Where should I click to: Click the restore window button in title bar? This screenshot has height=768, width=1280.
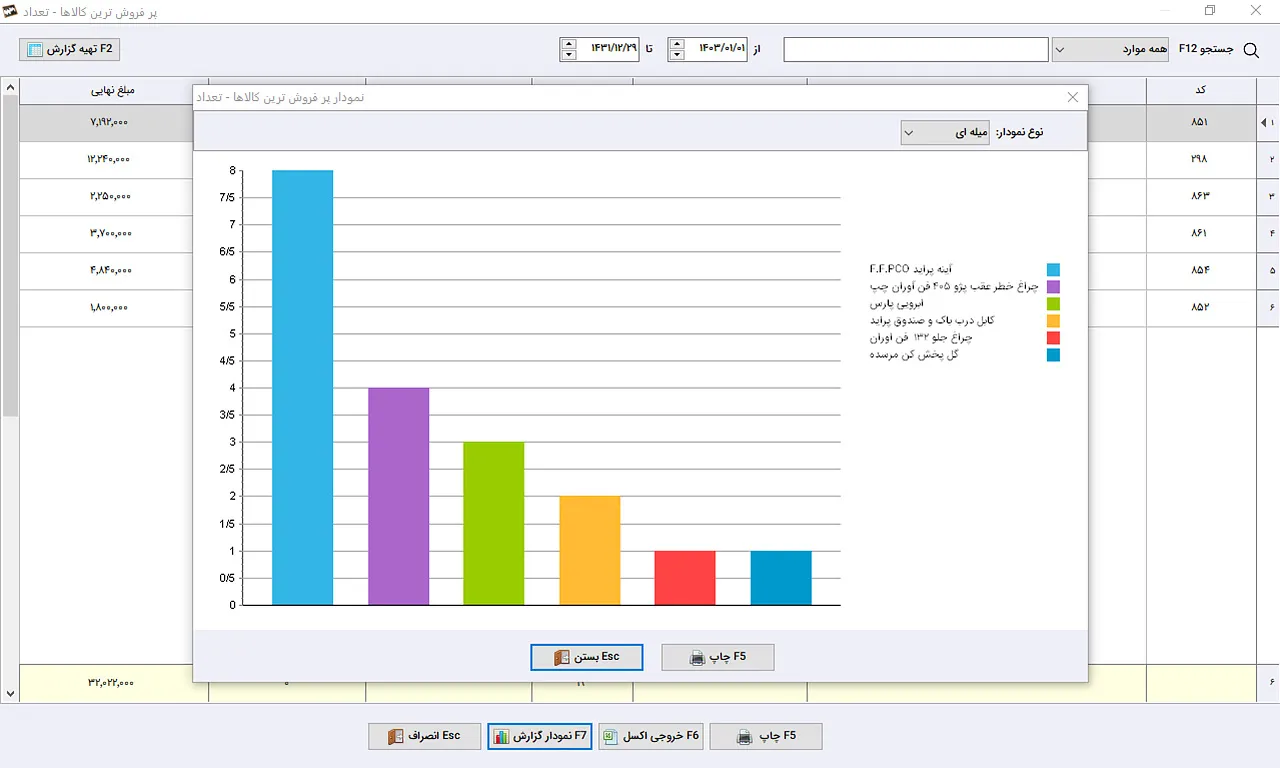point(1210,11)
